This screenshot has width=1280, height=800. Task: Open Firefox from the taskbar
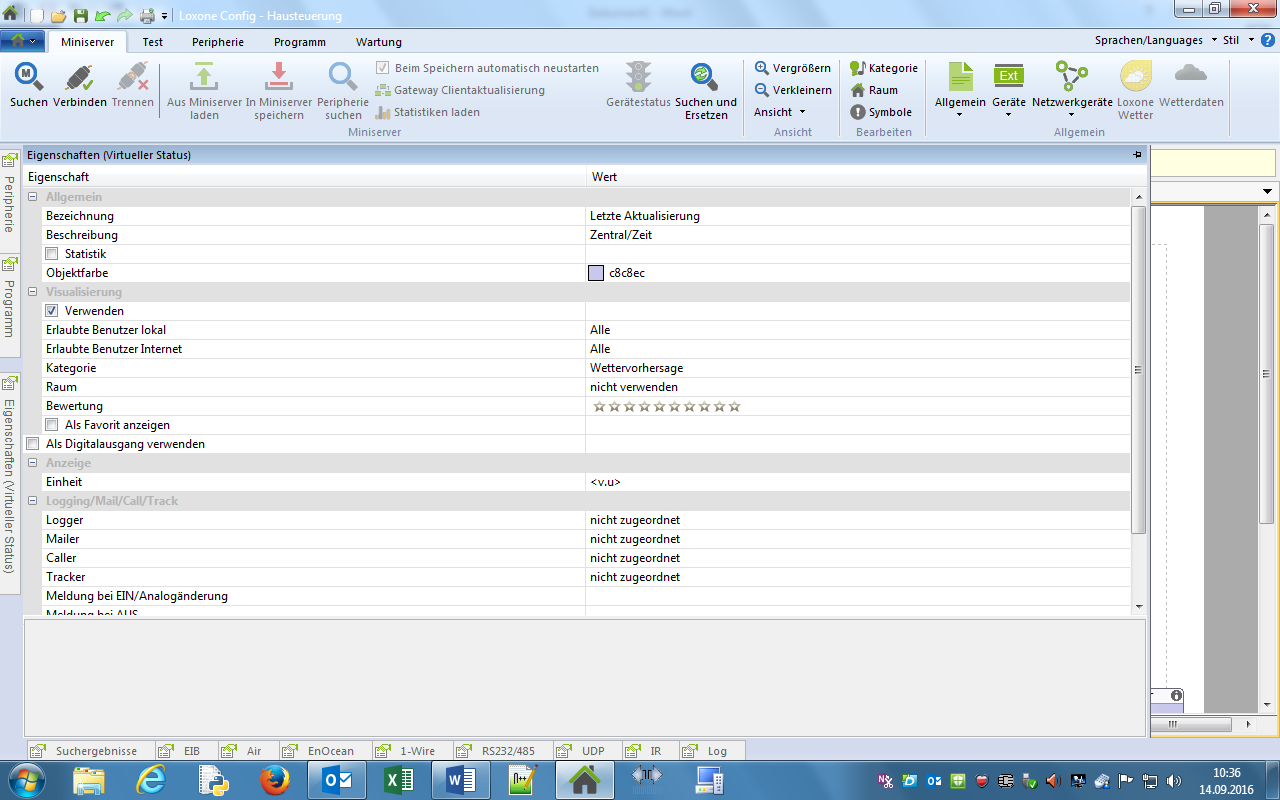275,780
